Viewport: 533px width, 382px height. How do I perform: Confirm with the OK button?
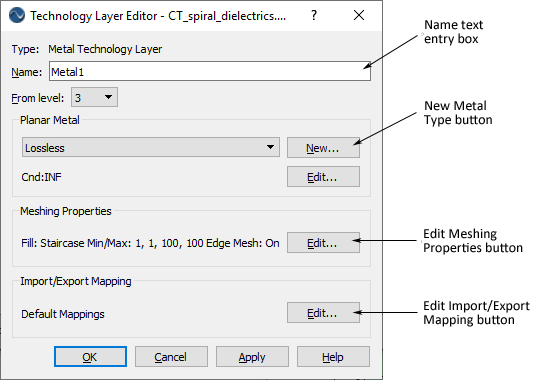90,357
